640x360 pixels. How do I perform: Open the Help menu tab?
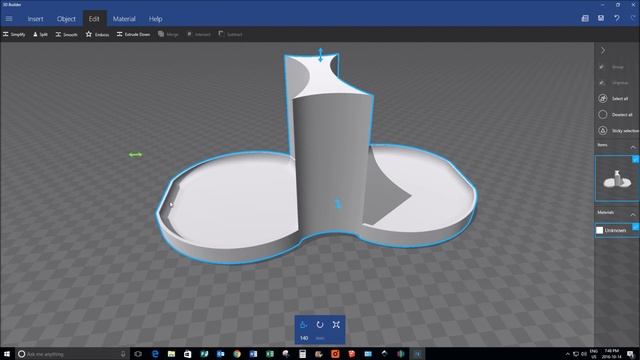click(156, 19)
